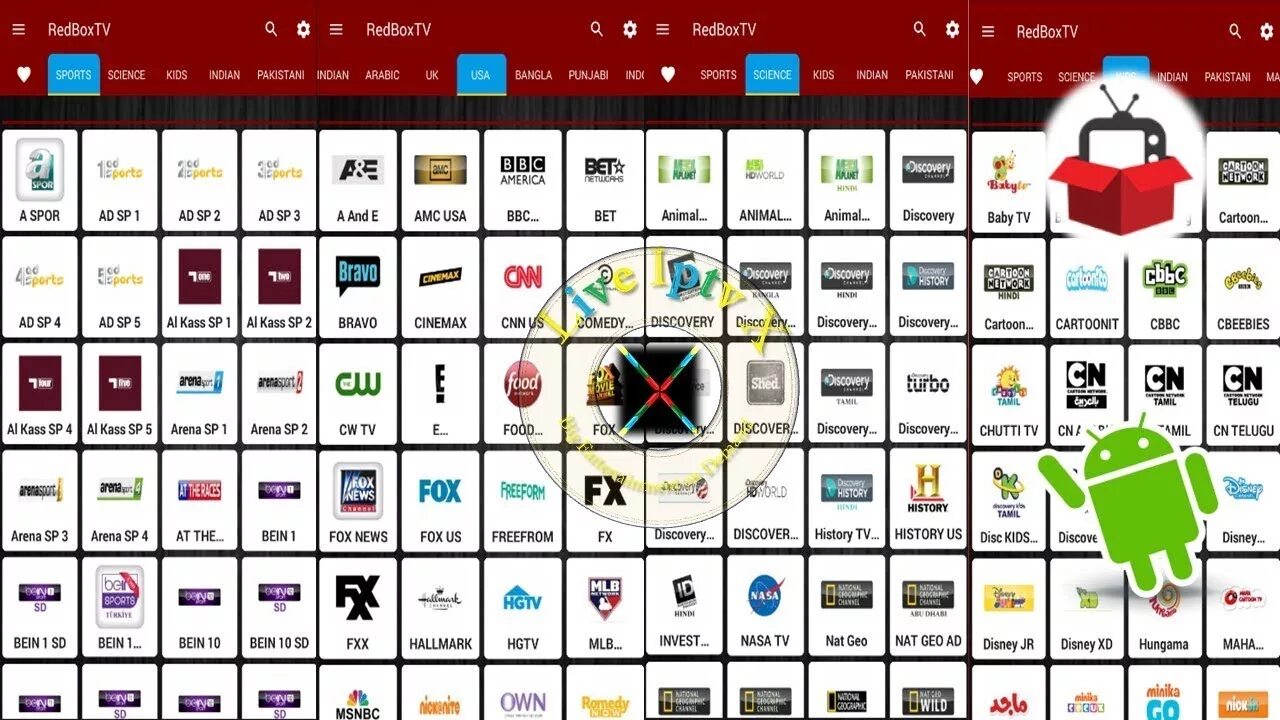
Task: Open the CW TV channel
Action: pos(358,395)
